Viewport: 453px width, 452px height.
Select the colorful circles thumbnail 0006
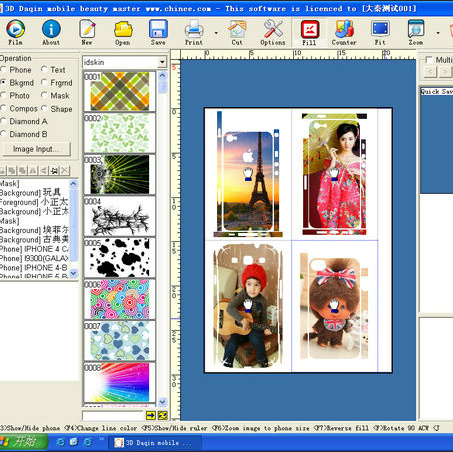pyautogui.click(x=119, y=299)
